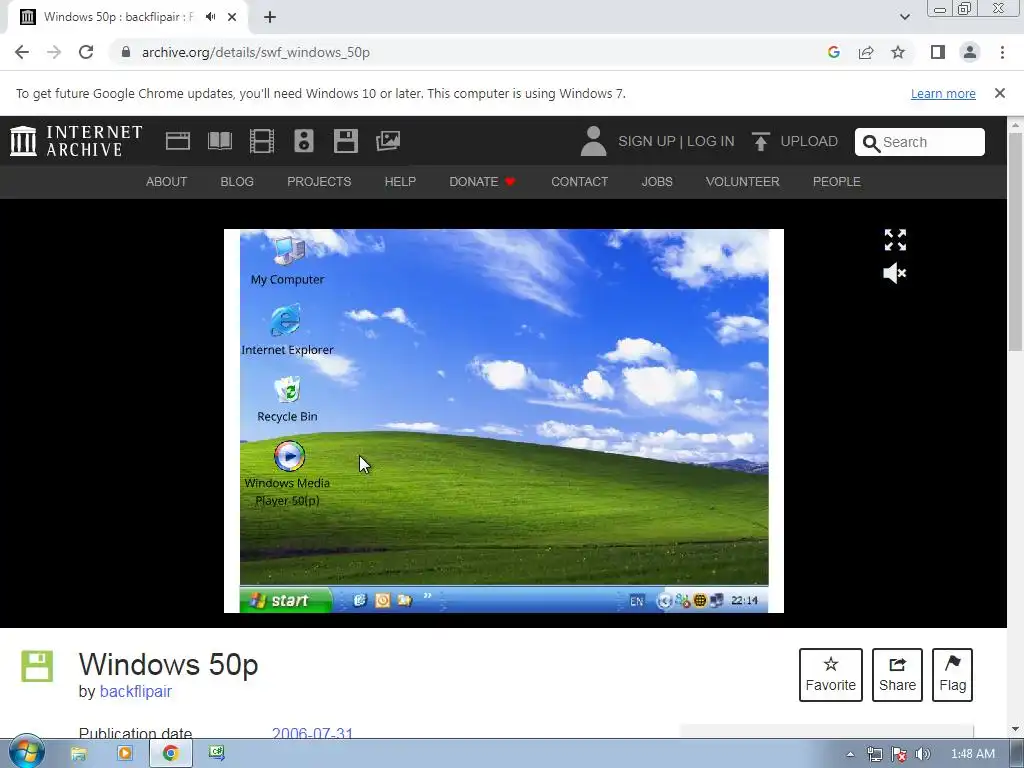Open the backflipair uploader link
This screenshot has width=1024, height=768.
[x=136, y=691]
